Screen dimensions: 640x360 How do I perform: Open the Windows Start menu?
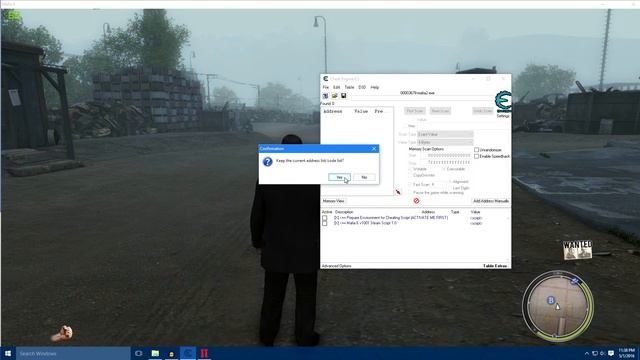coord(8,353)
